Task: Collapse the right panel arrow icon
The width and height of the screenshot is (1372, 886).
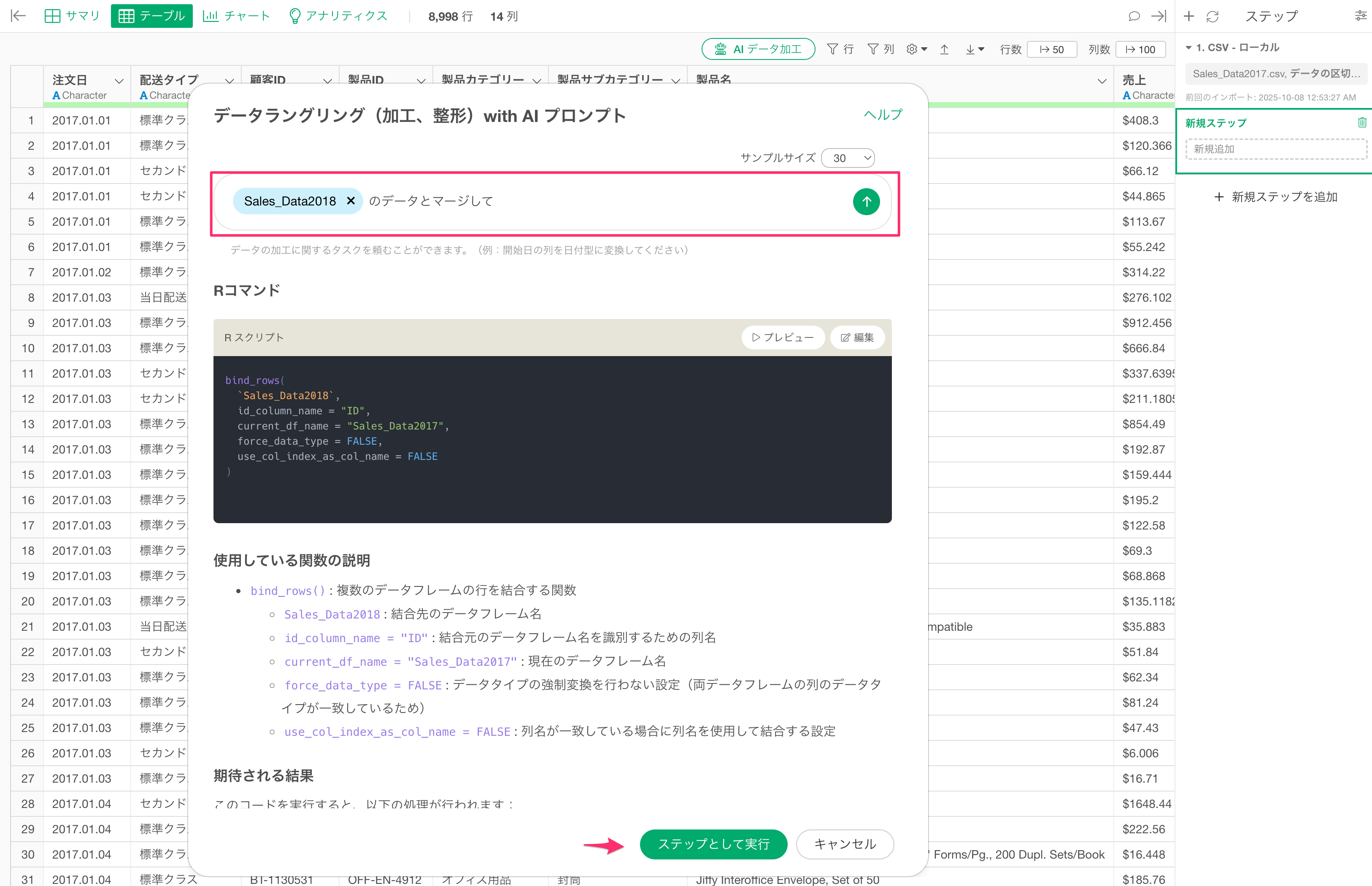Action: pos(1159,16)
